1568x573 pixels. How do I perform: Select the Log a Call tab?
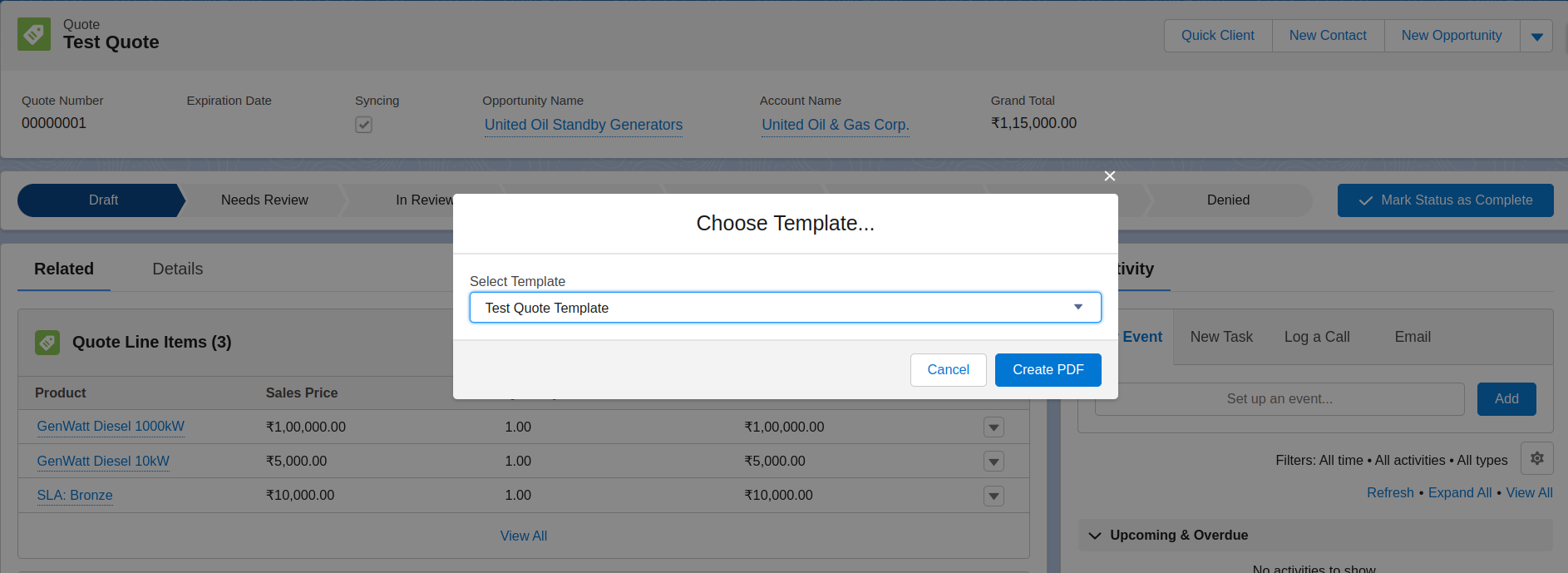pyautogui.click(x=1317, y=337)
